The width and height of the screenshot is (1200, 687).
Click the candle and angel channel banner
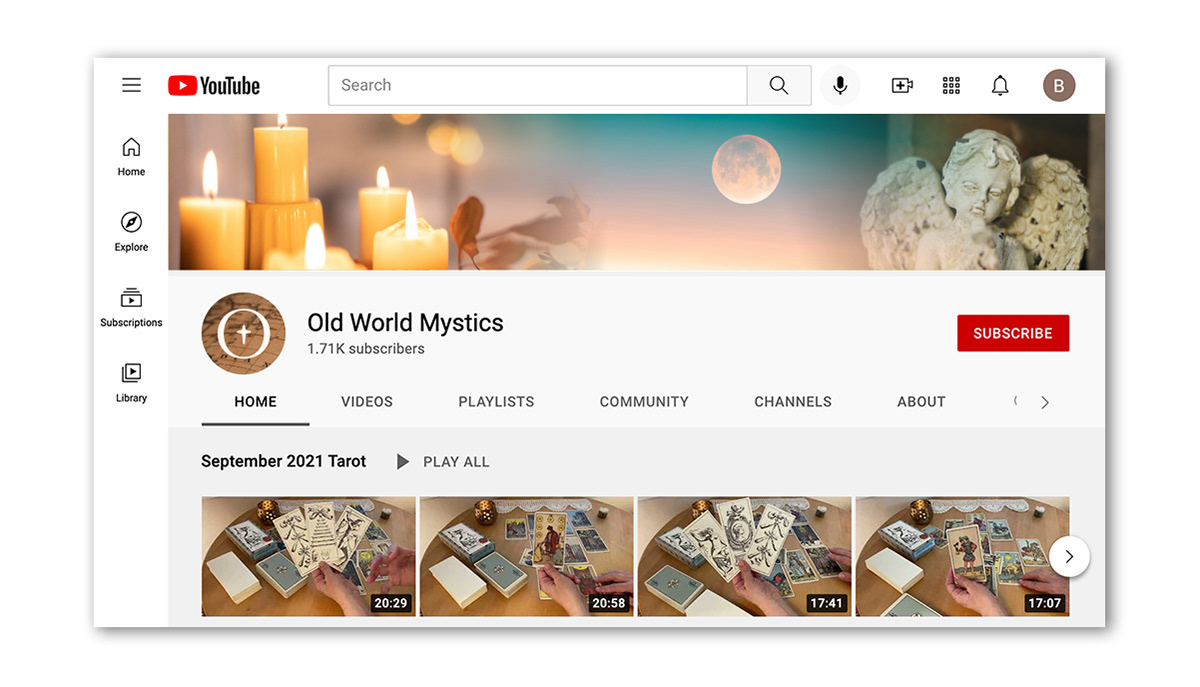(637, 192)
